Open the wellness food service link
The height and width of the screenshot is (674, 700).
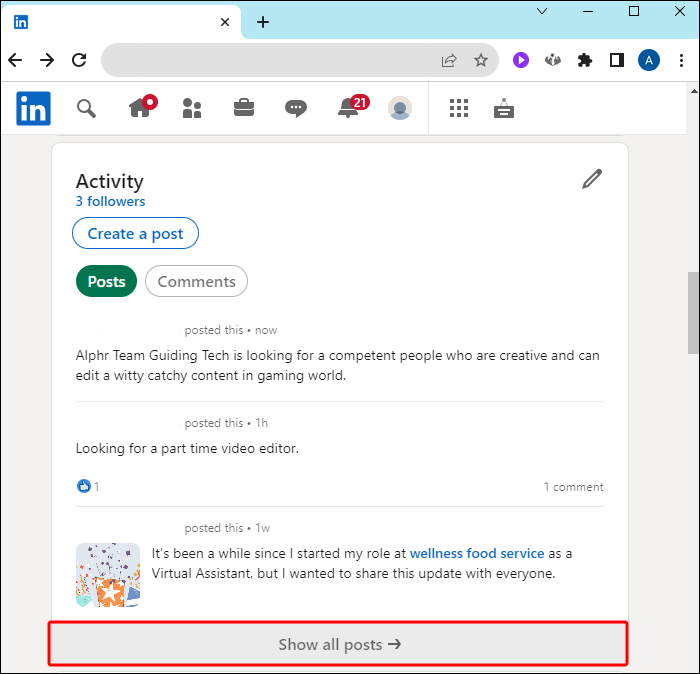[x=477, y=553]
